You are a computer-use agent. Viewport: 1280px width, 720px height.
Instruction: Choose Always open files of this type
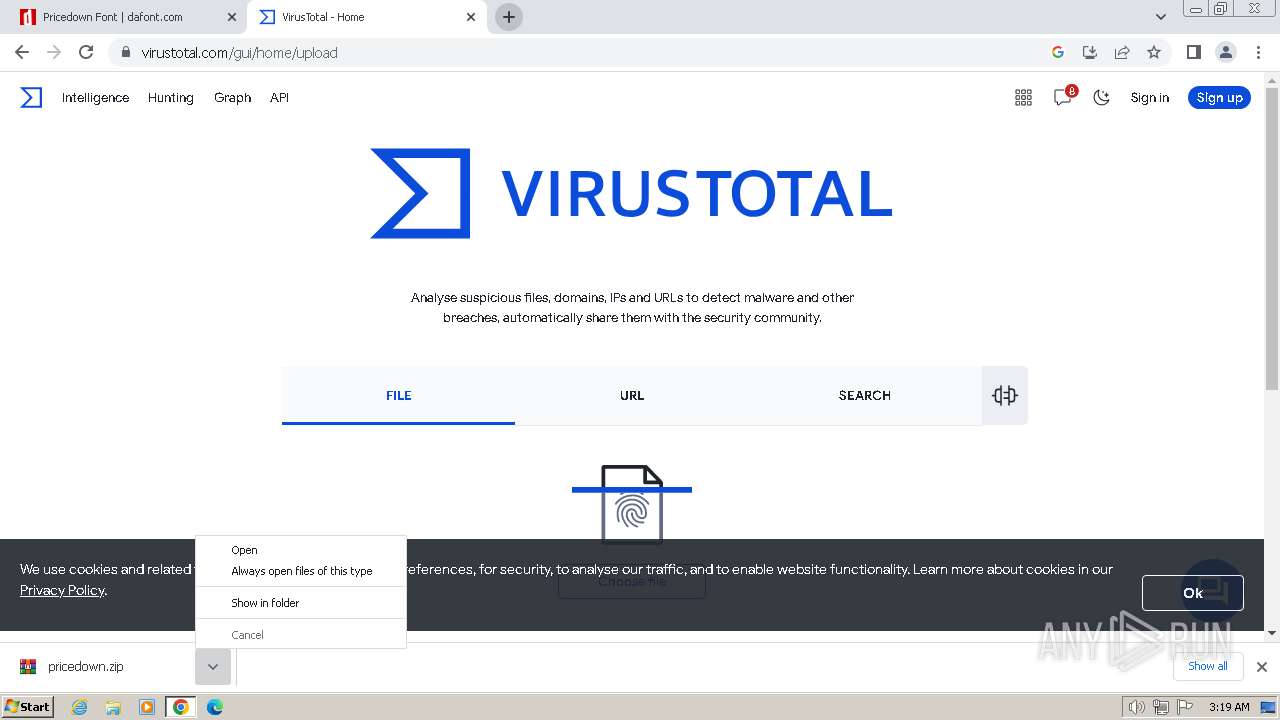click(x=301, y=571)
